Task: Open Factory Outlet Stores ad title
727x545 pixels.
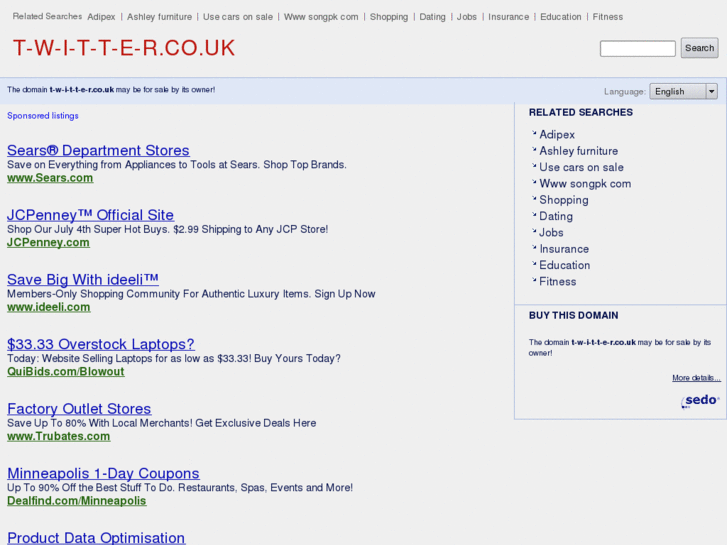Action: [79, 409]
